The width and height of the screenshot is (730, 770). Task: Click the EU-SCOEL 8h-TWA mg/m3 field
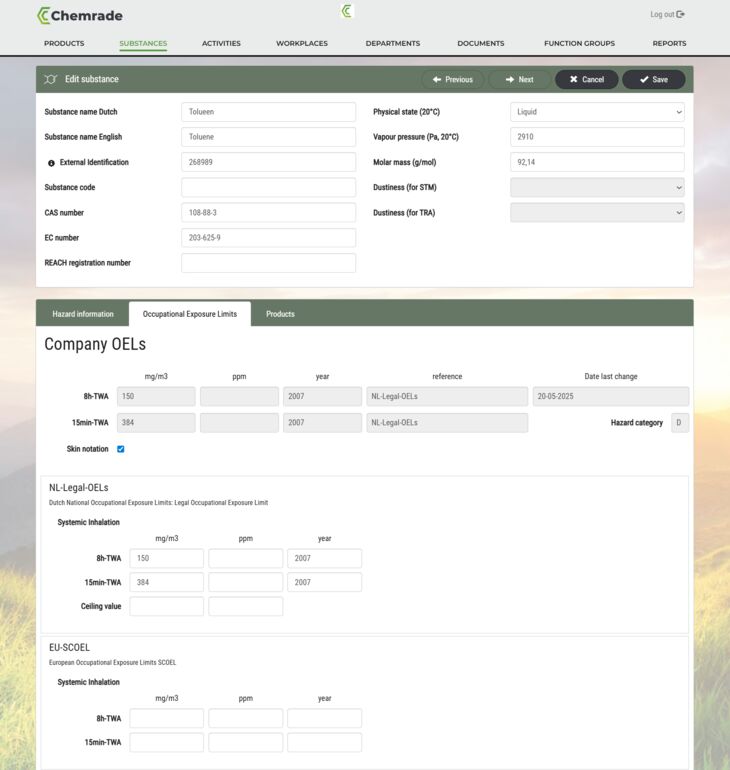coord(167,718)
